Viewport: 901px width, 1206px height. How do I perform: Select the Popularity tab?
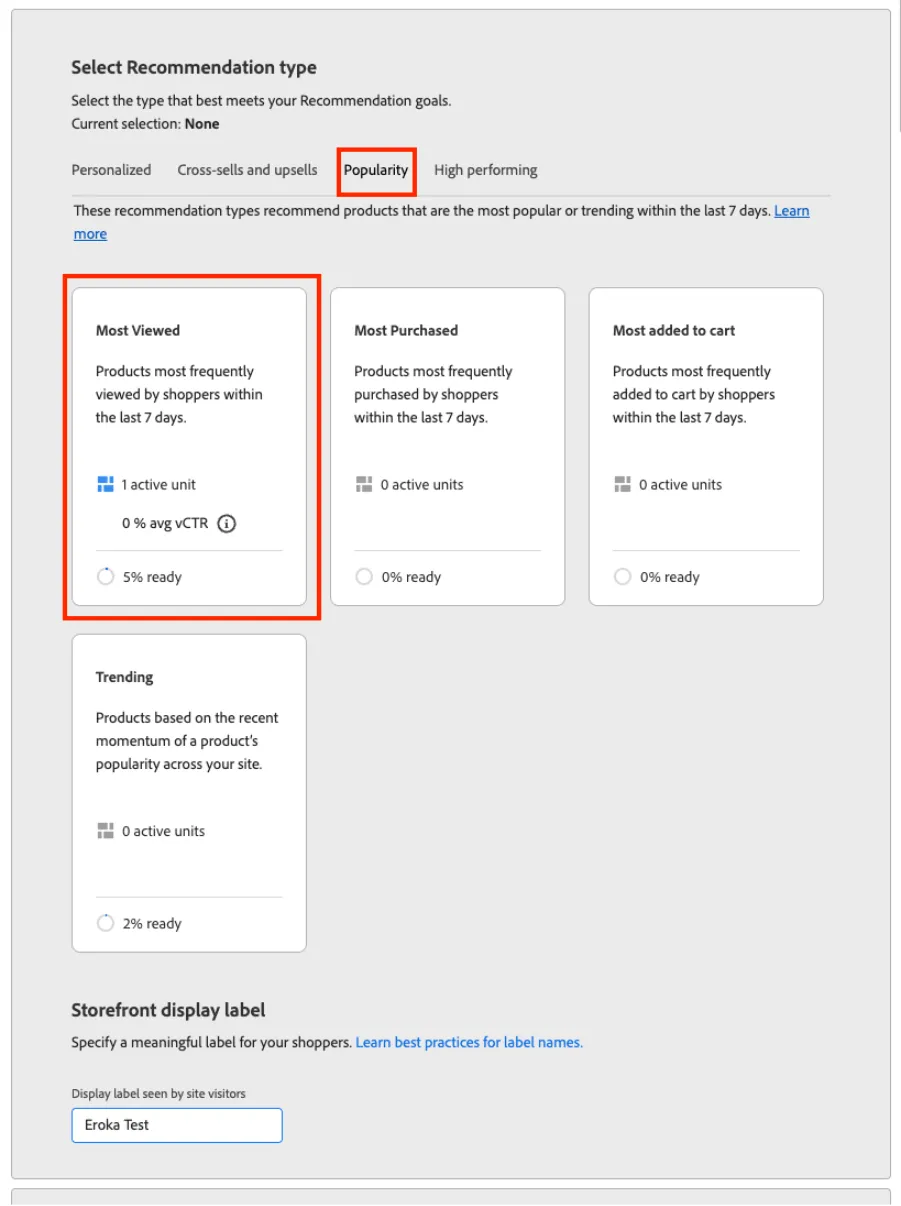(376, 170)
